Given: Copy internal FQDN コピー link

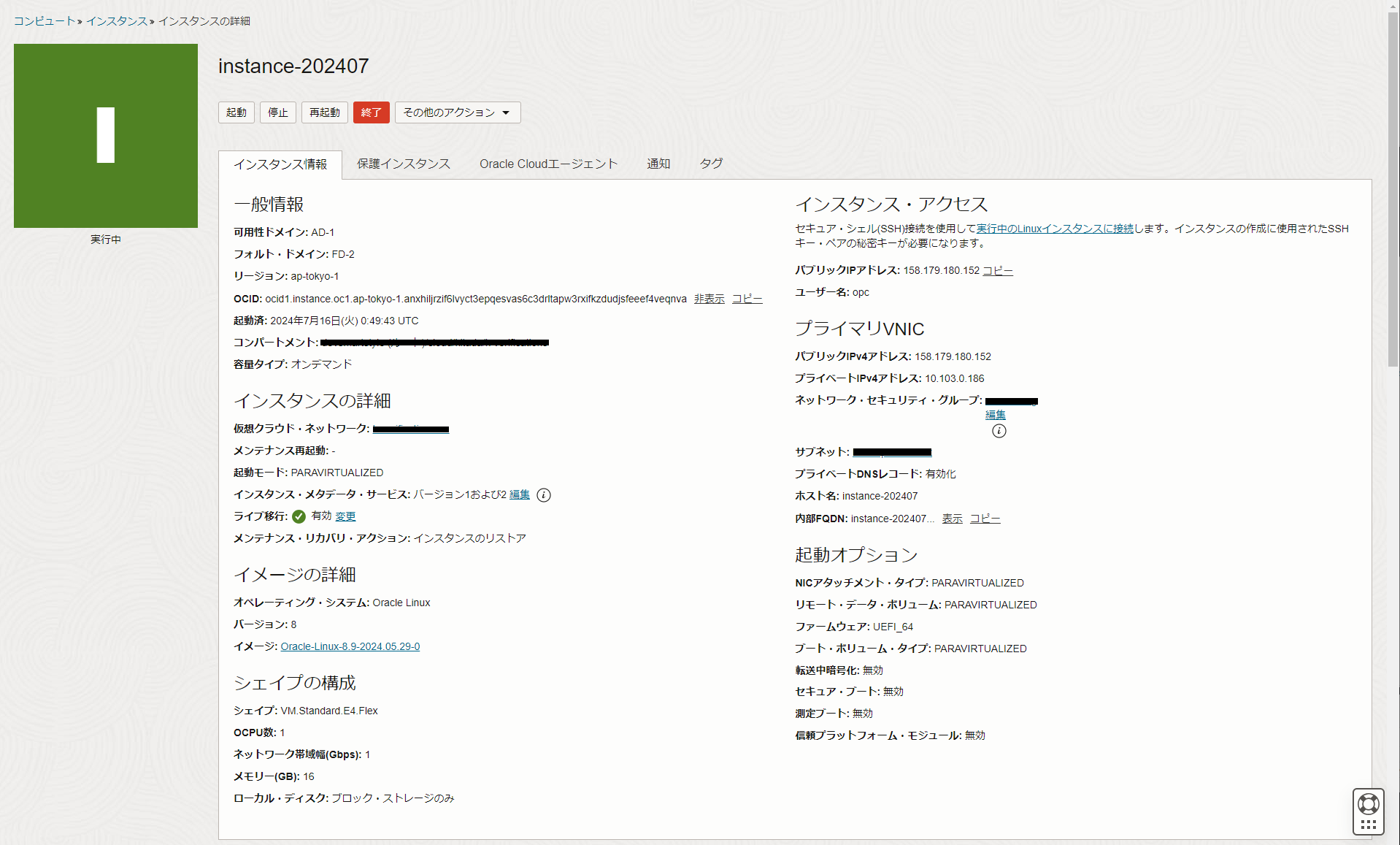Looking at the screenshot, I should pyautogui.click(x=985, y=519).
